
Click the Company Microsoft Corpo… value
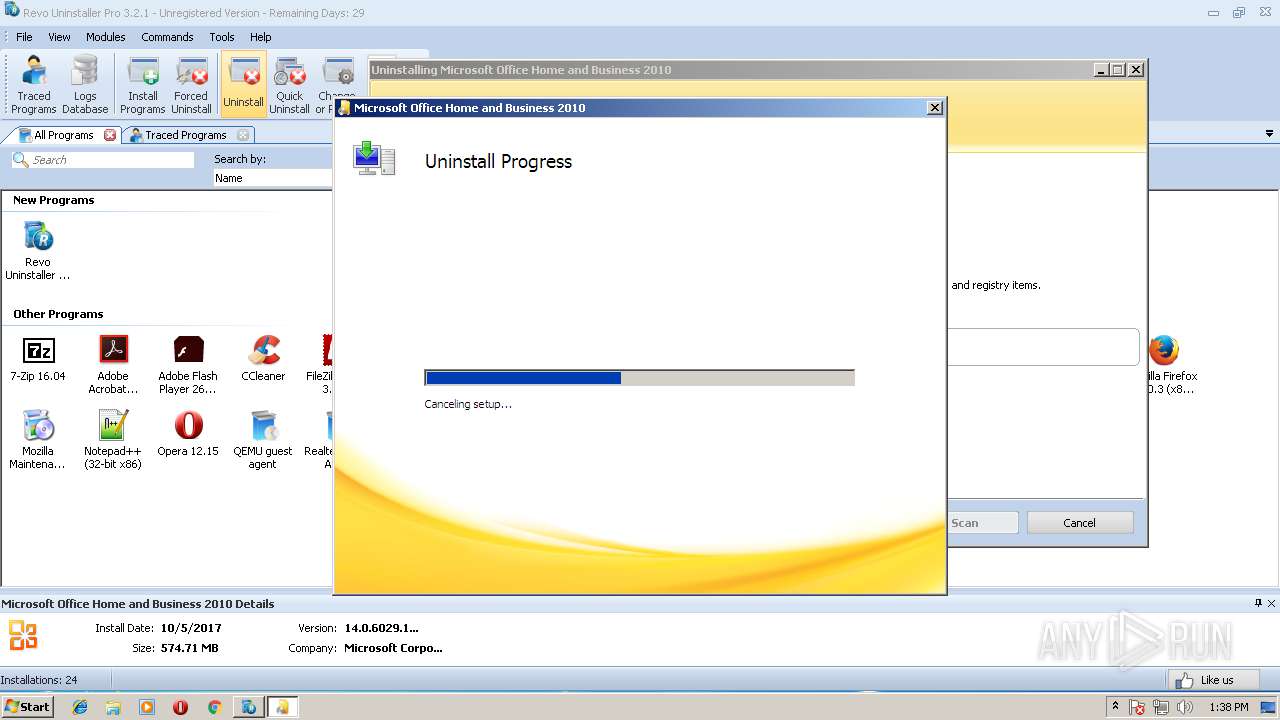click(x=393, y=648)
